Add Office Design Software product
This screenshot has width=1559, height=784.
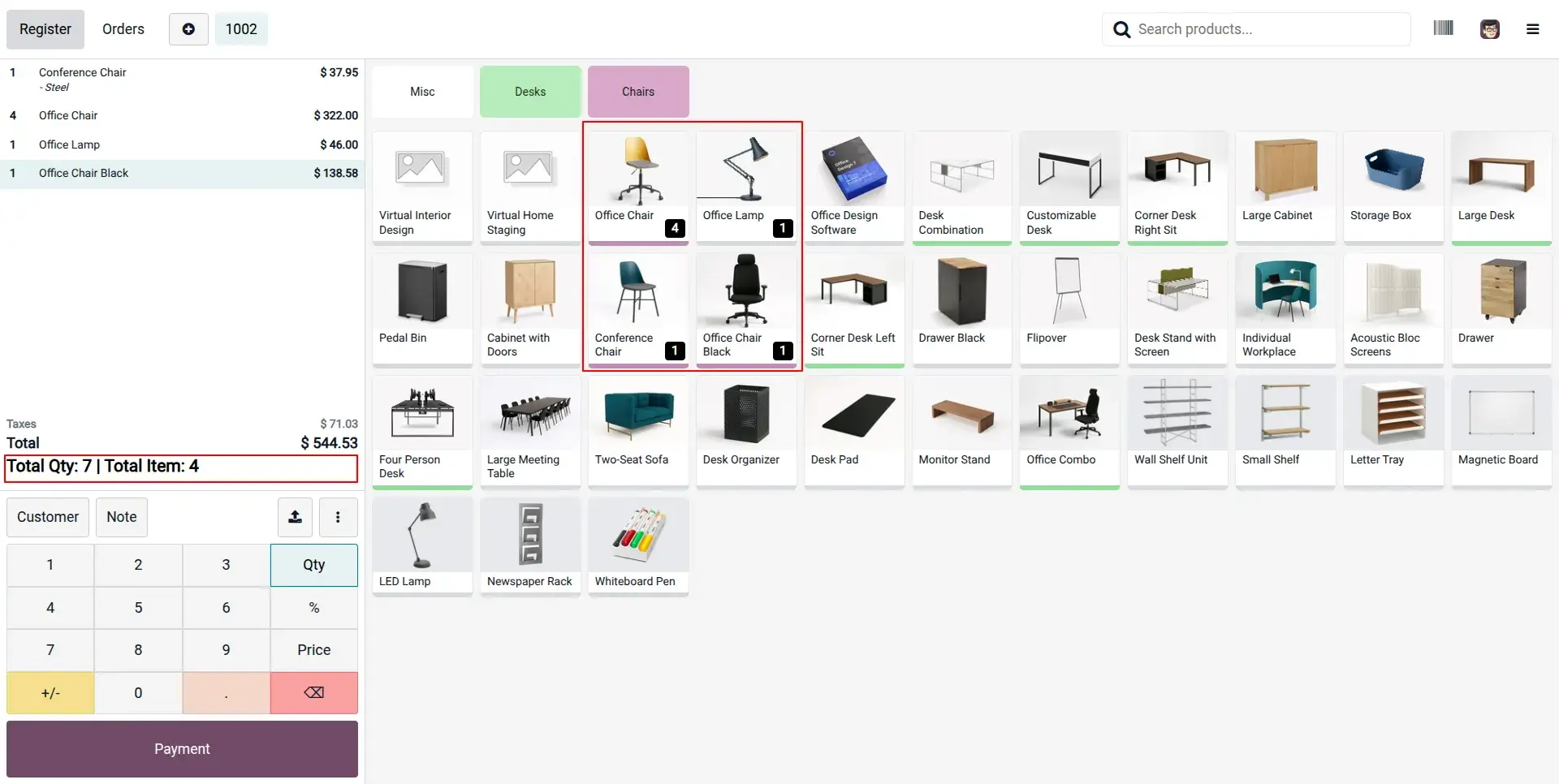(854, 187)
